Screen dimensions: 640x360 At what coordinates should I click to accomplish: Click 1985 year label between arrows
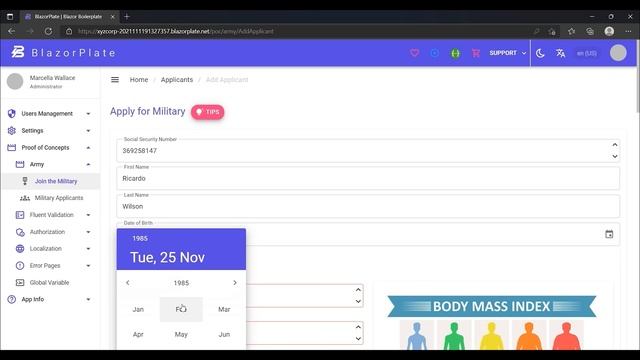(x=181, y=283)
